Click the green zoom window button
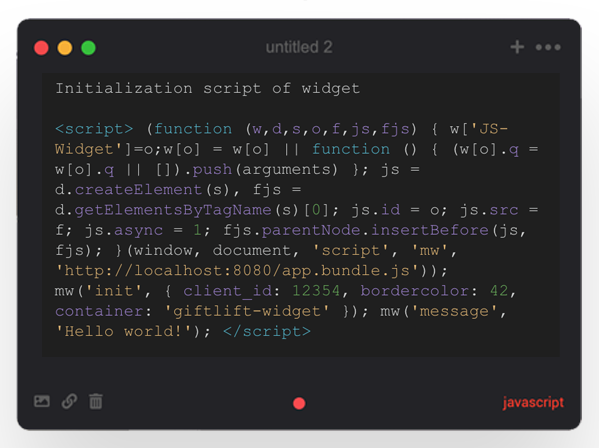This screenshot has height=448, width=599. (88, 48)
